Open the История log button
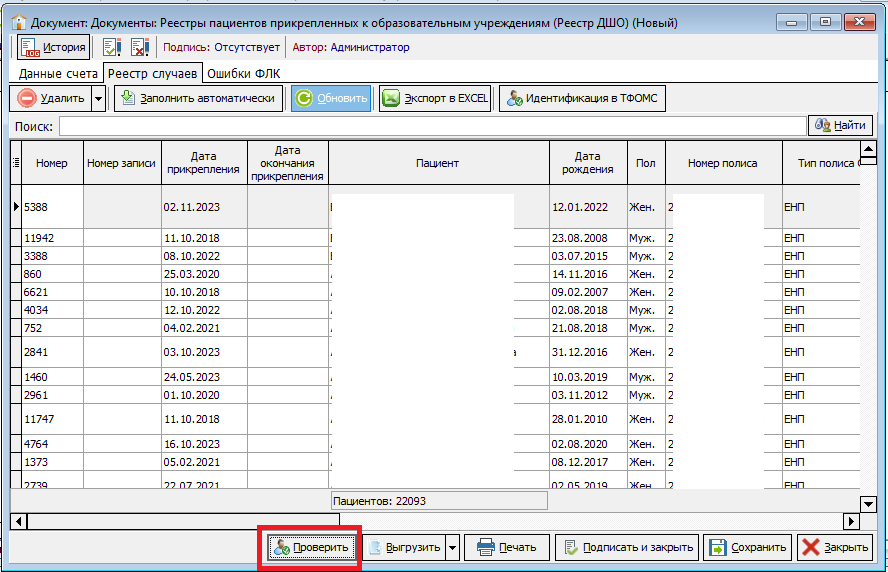 [53, 48]
